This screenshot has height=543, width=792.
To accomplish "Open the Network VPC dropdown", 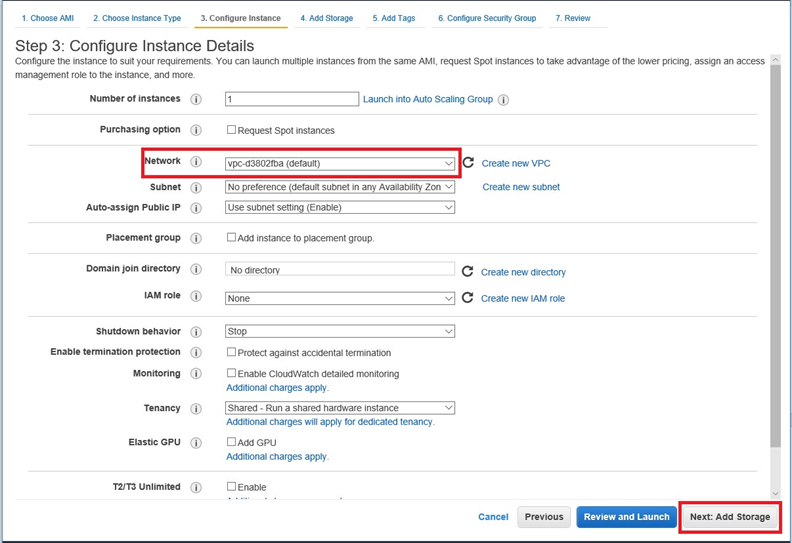I will [x=340, y=163].
